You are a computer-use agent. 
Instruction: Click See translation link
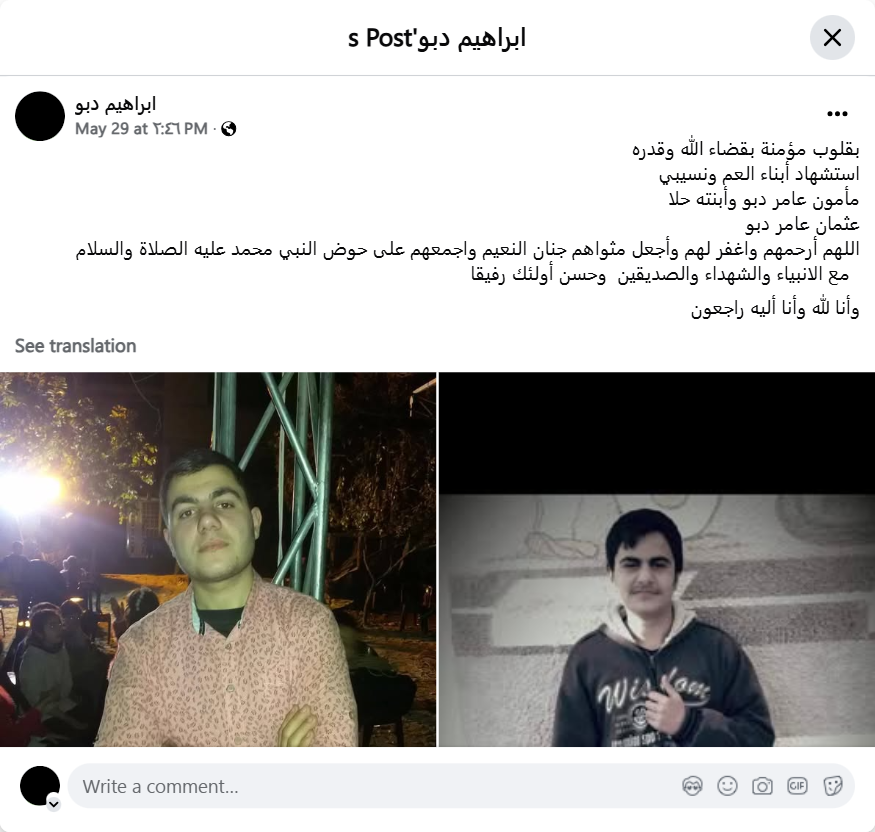[x=75, y=346]
